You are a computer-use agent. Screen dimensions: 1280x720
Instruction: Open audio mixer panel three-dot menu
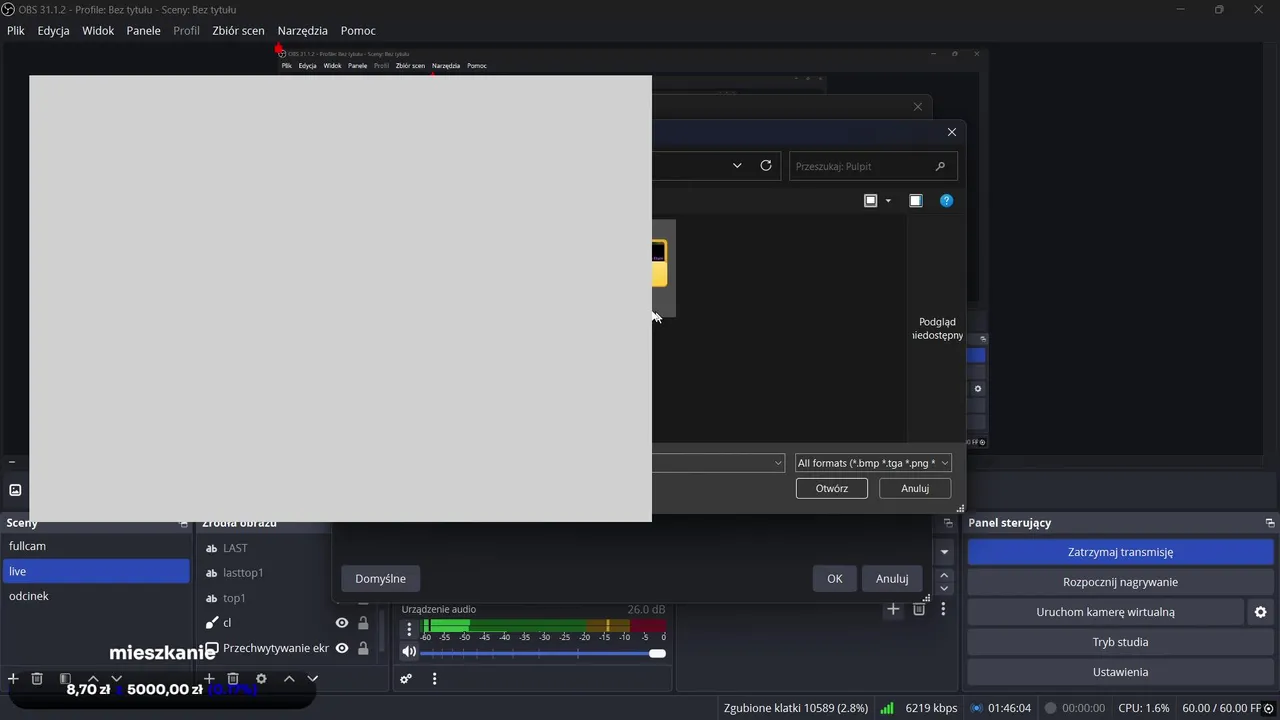(x=434, y=679)
